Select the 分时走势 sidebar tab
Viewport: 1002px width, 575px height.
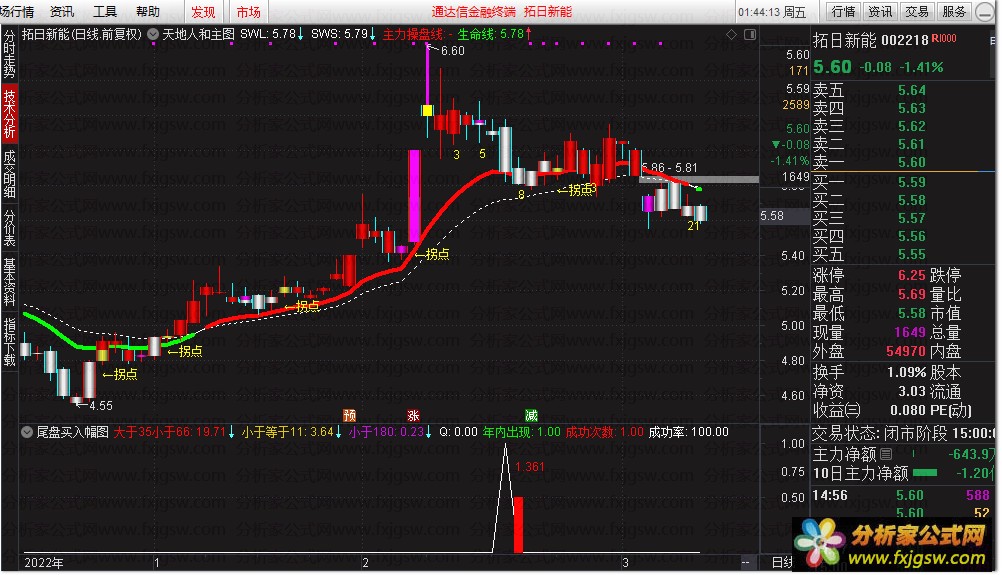click(x=10, y=54)
